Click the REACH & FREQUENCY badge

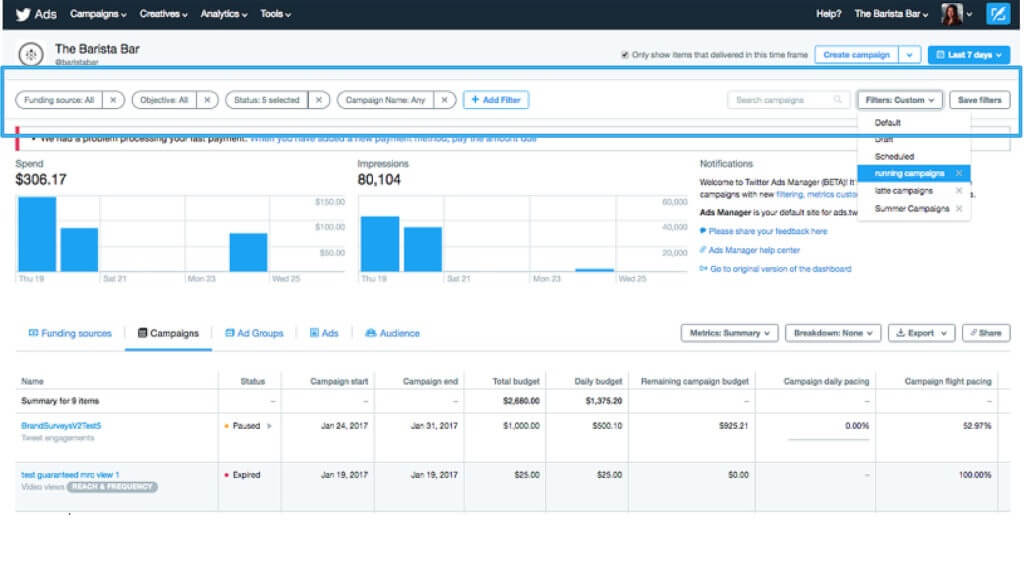click(x=112, y=487)
